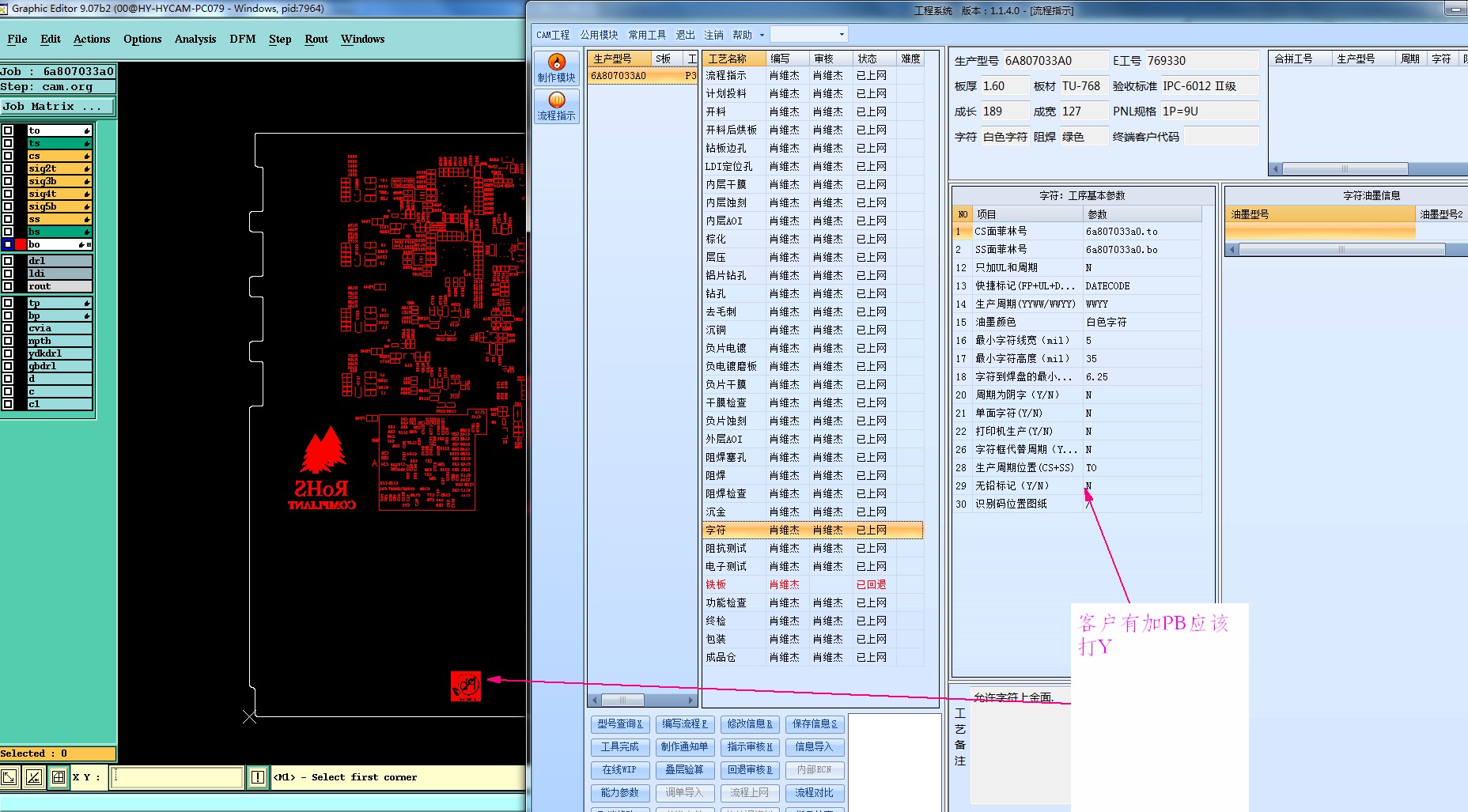Click the 流程指示 sidebar icon
This screenshot has width=1468, height=812.
coord(556,106)
